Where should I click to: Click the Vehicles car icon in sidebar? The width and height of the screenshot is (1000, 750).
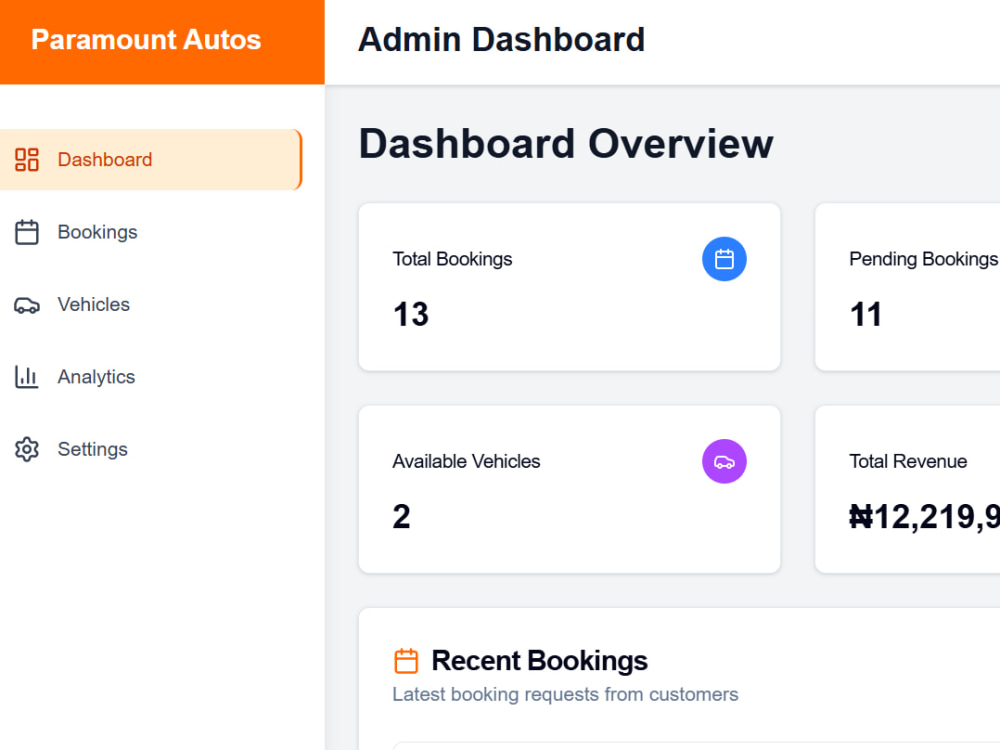coord(27,305)
